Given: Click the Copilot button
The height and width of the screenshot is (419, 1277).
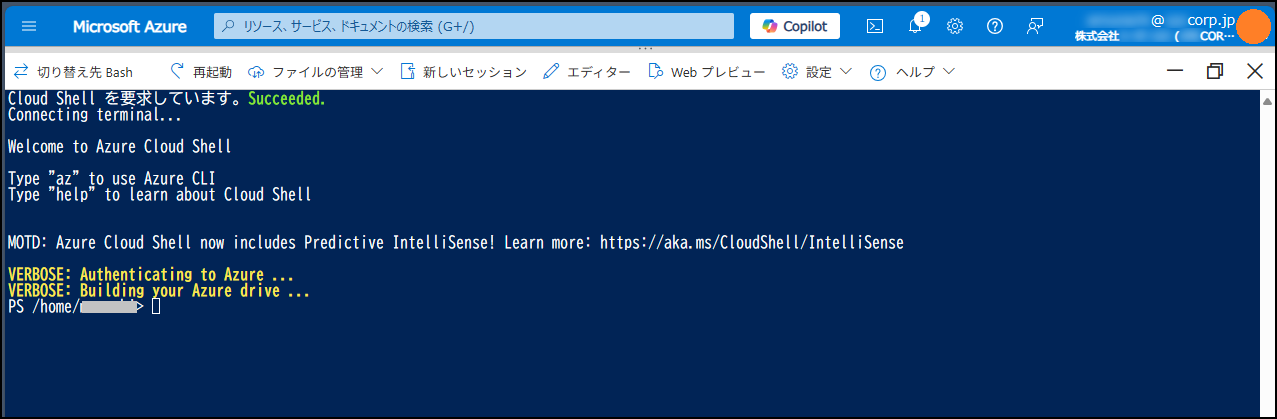Looking at the screenshot, I should pyautogui.click(x=795, y=26).
